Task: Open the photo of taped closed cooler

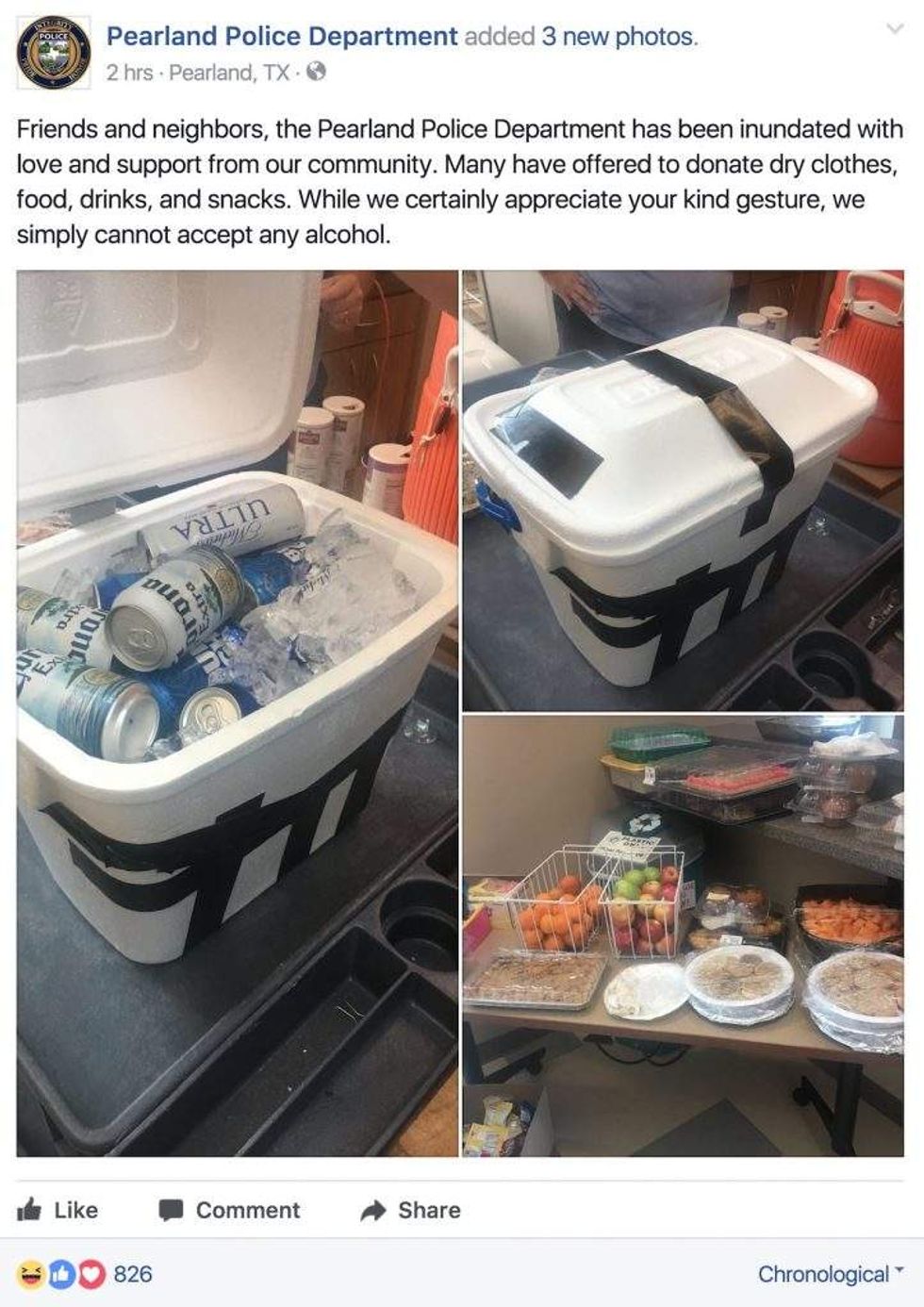Action: [x=683, y=490]
